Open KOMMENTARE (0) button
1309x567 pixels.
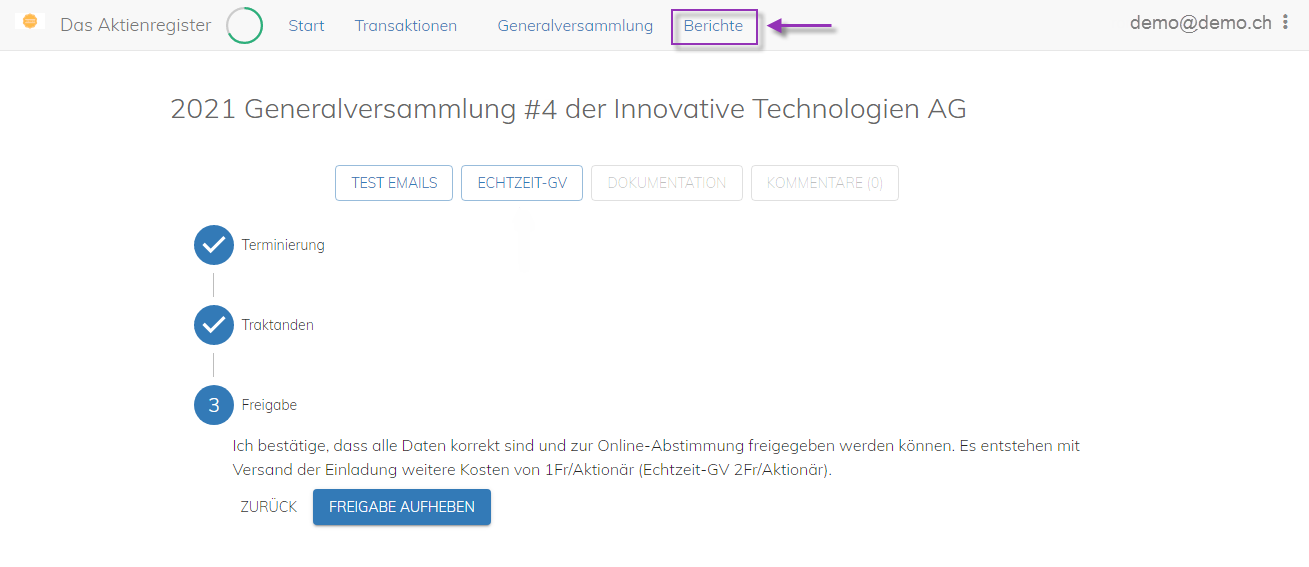(825, 183)
